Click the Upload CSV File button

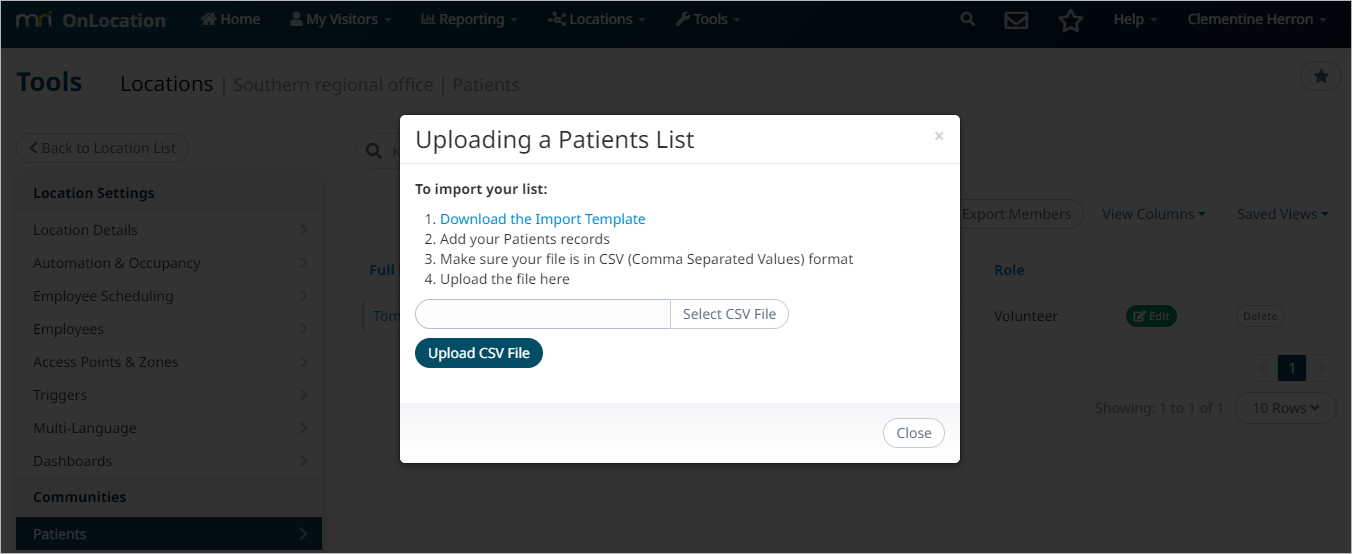479,353
